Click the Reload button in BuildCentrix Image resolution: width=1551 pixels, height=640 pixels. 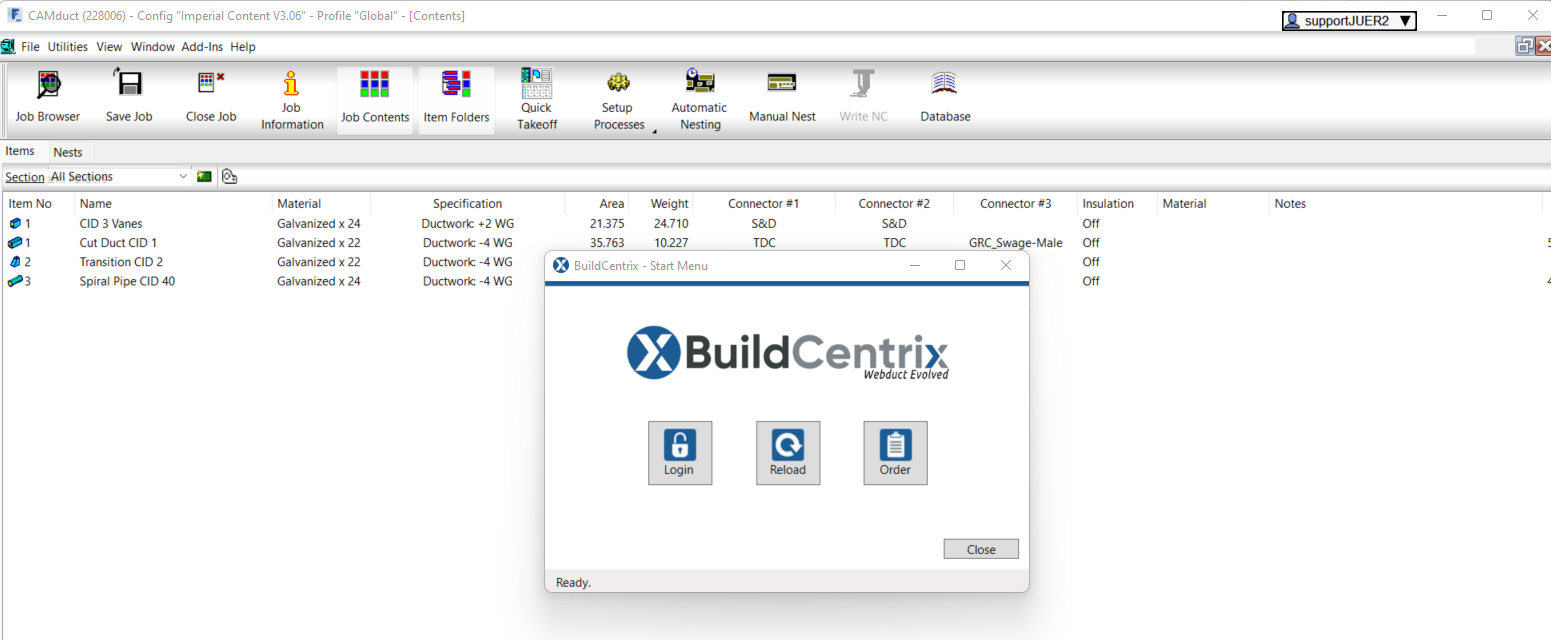pos(788,452)
